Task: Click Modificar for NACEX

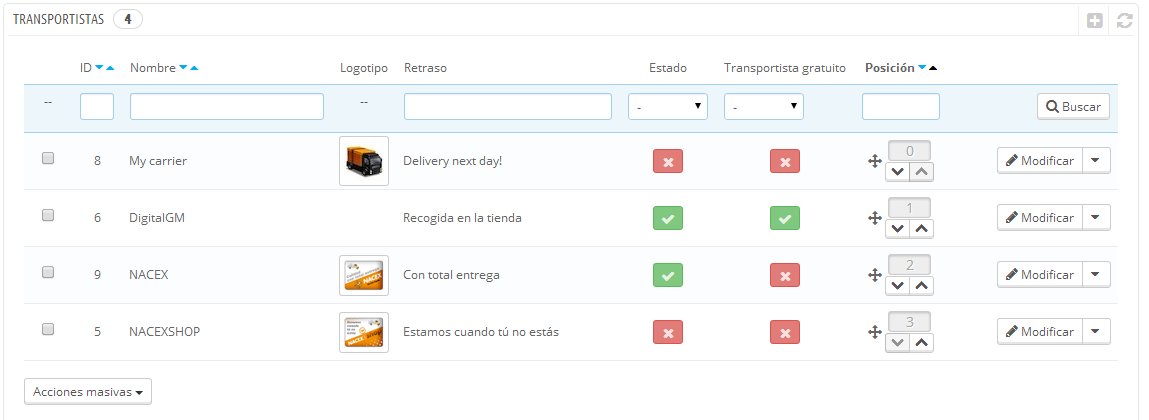Action: click(x=1039, y=275)
